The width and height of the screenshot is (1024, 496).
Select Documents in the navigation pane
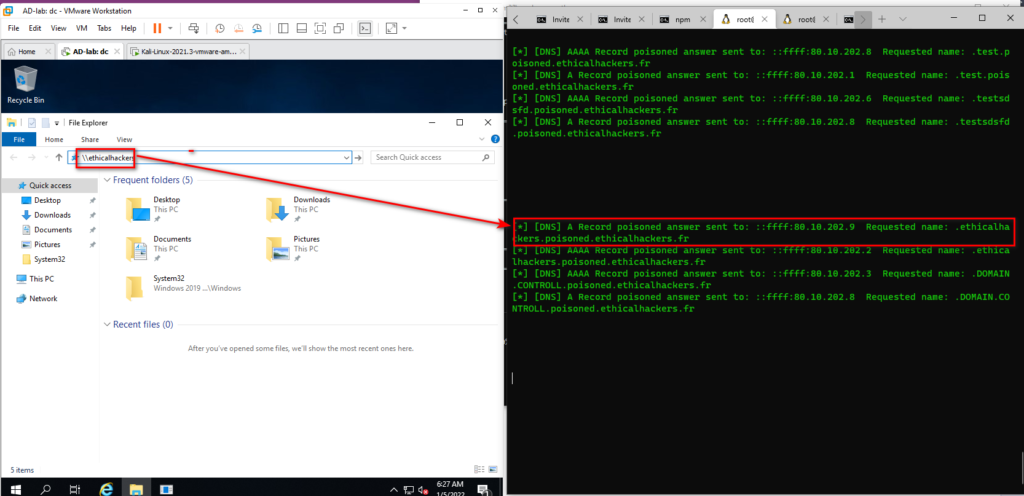[53, 230]
